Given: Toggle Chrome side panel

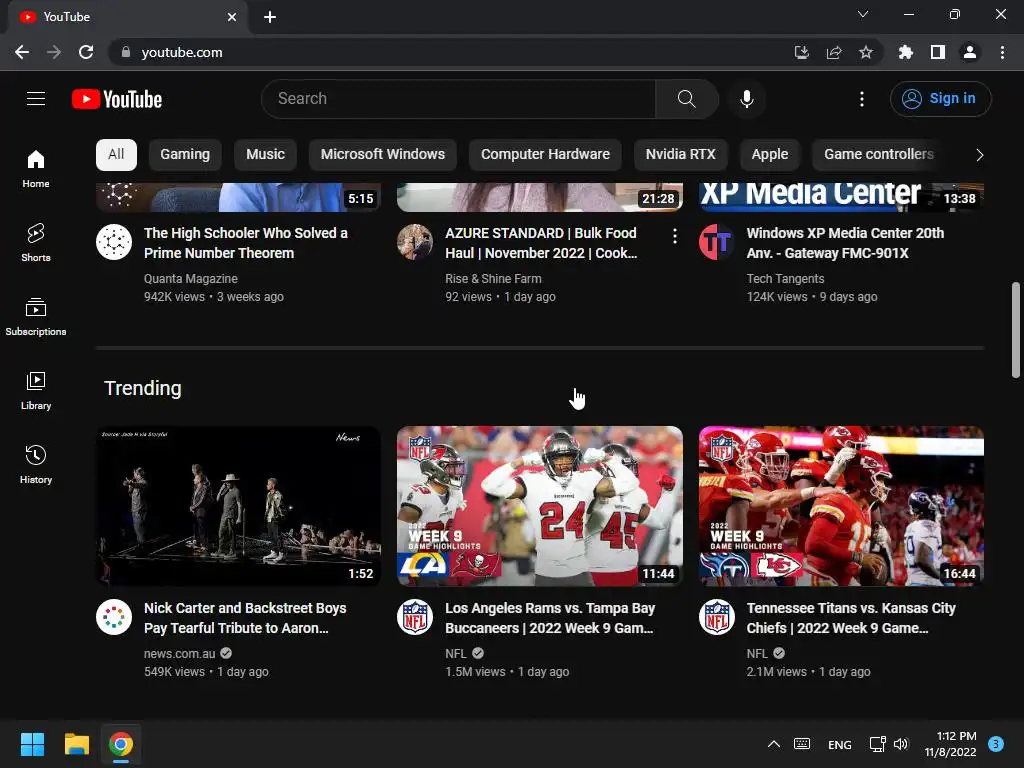Looking at the screenshot, I should click(x=938, y=52).
